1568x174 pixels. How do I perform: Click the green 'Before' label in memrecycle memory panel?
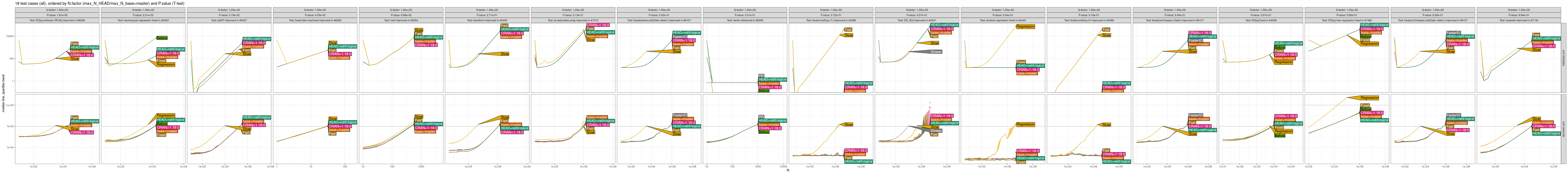point(162,38)
